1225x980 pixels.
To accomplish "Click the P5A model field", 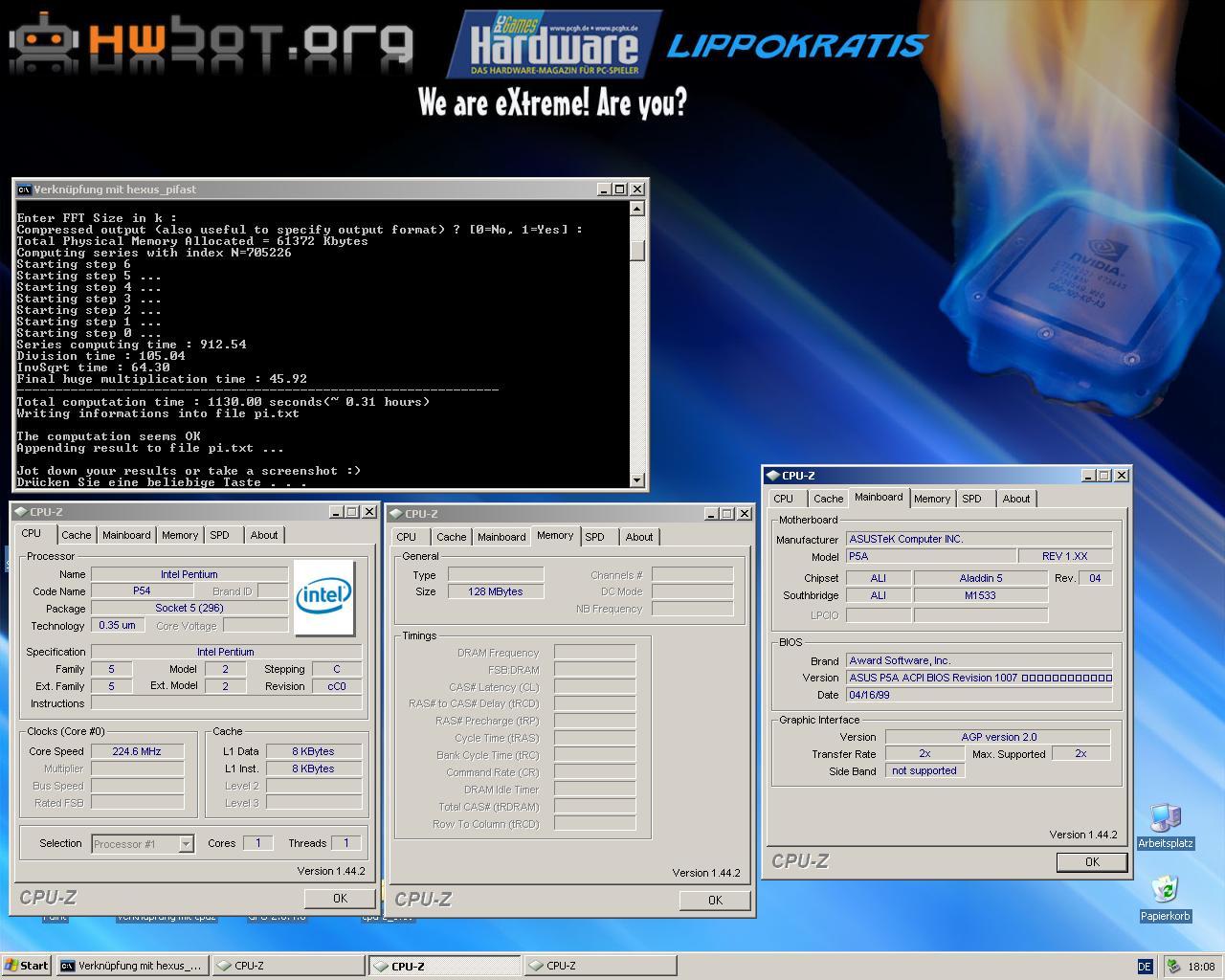I will (931, 557).
